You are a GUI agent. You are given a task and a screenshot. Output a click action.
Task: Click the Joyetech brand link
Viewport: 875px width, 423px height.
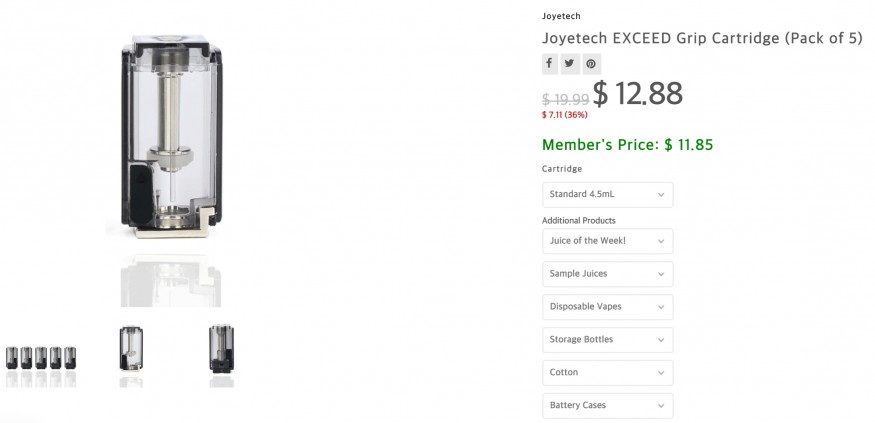point(561,16)
